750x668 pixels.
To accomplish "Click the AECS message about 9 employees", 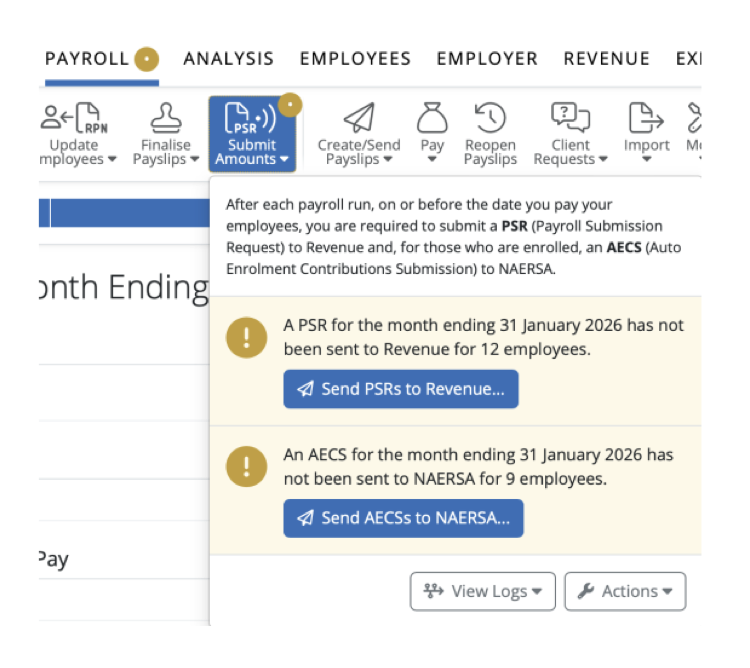I will point(478,466).
